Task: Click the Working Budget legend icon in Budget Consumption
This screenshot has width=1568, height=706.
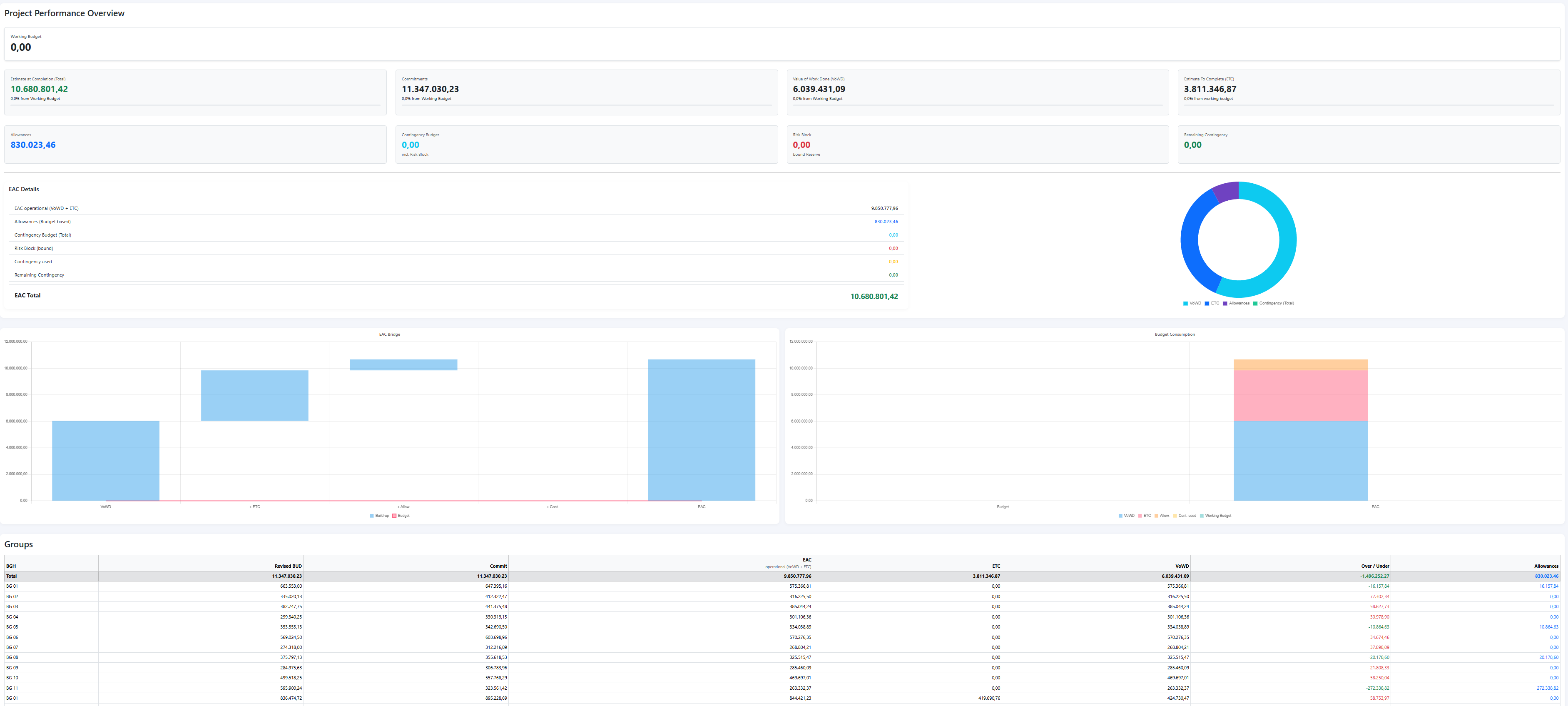Action: pos(1202,516)
